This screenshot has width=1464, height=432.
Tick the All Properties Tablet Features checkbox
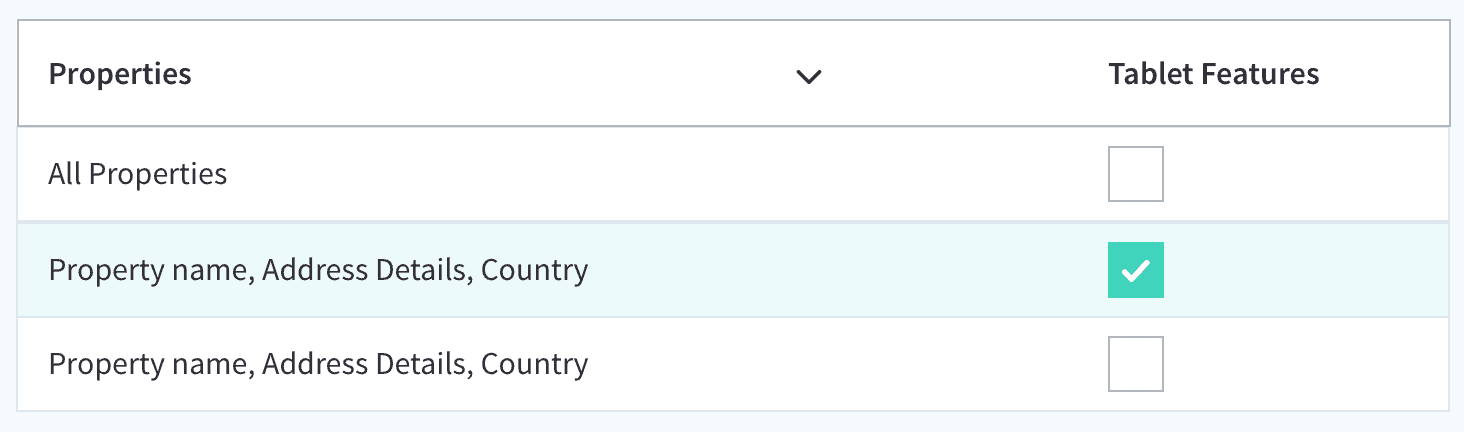click(1135, 174)
